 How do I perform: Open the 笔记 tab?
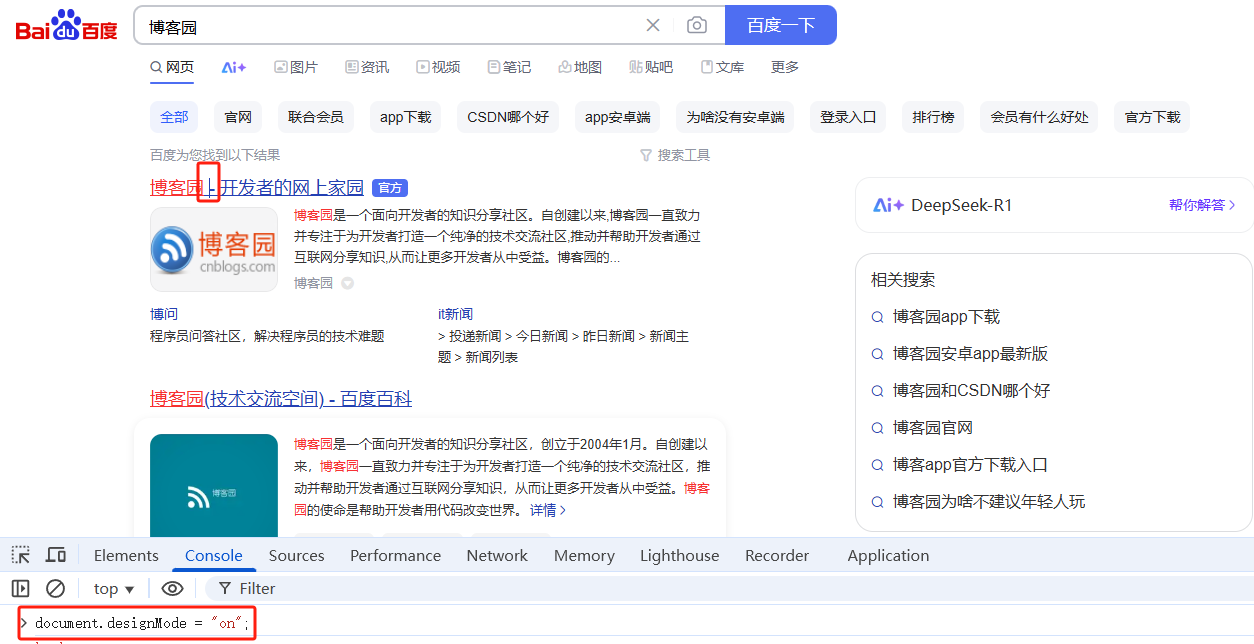[509, 67]
